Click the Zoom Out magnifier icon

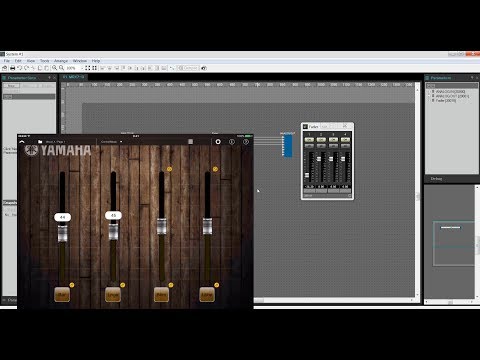point(61,68)
